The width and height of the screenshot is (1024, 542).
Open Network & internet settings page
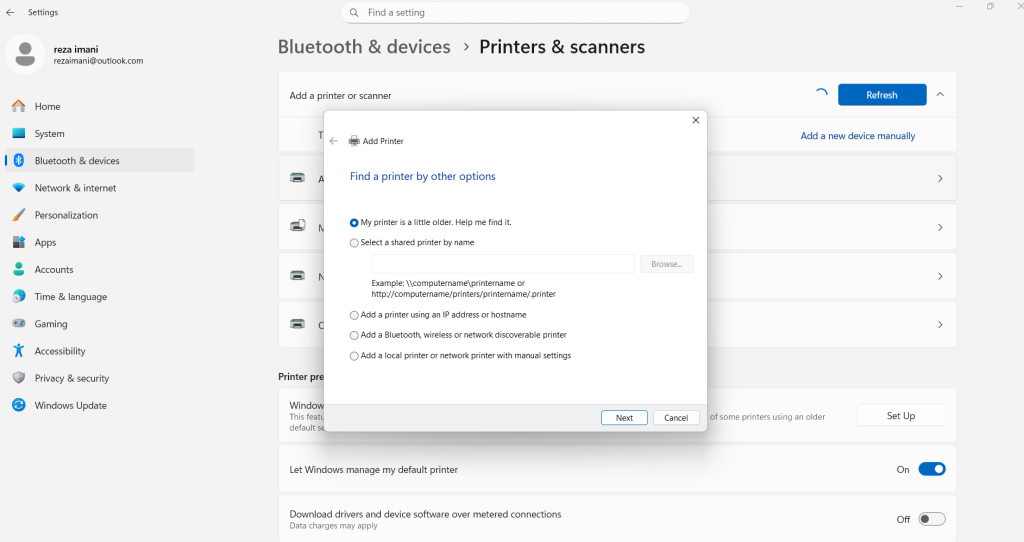click(x=100, y=188)
